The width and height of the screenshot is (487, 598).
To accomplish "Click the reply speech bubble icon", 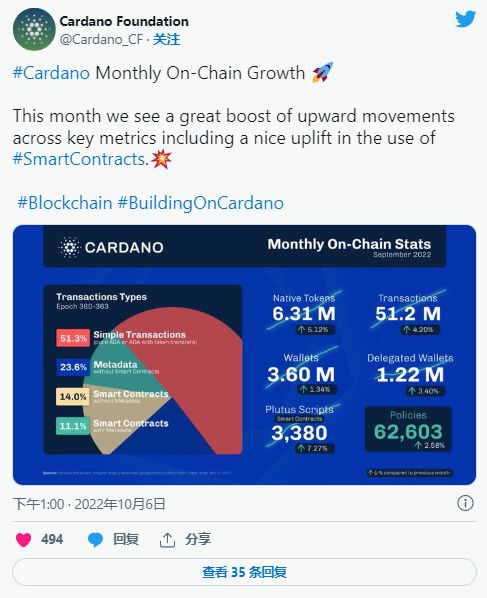I will (95, 540).
